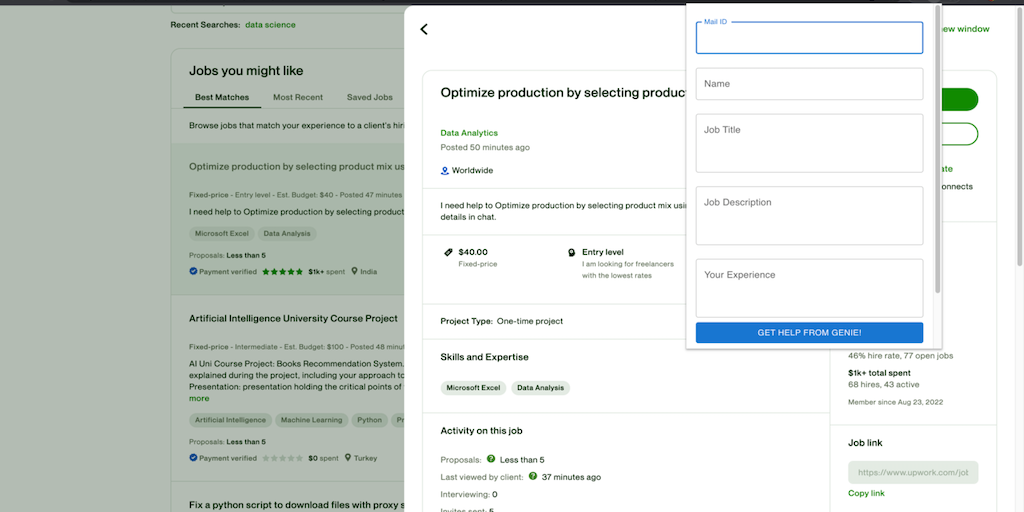Click the Data Analytics category link
1024x512 pixels.
[469, 133]
